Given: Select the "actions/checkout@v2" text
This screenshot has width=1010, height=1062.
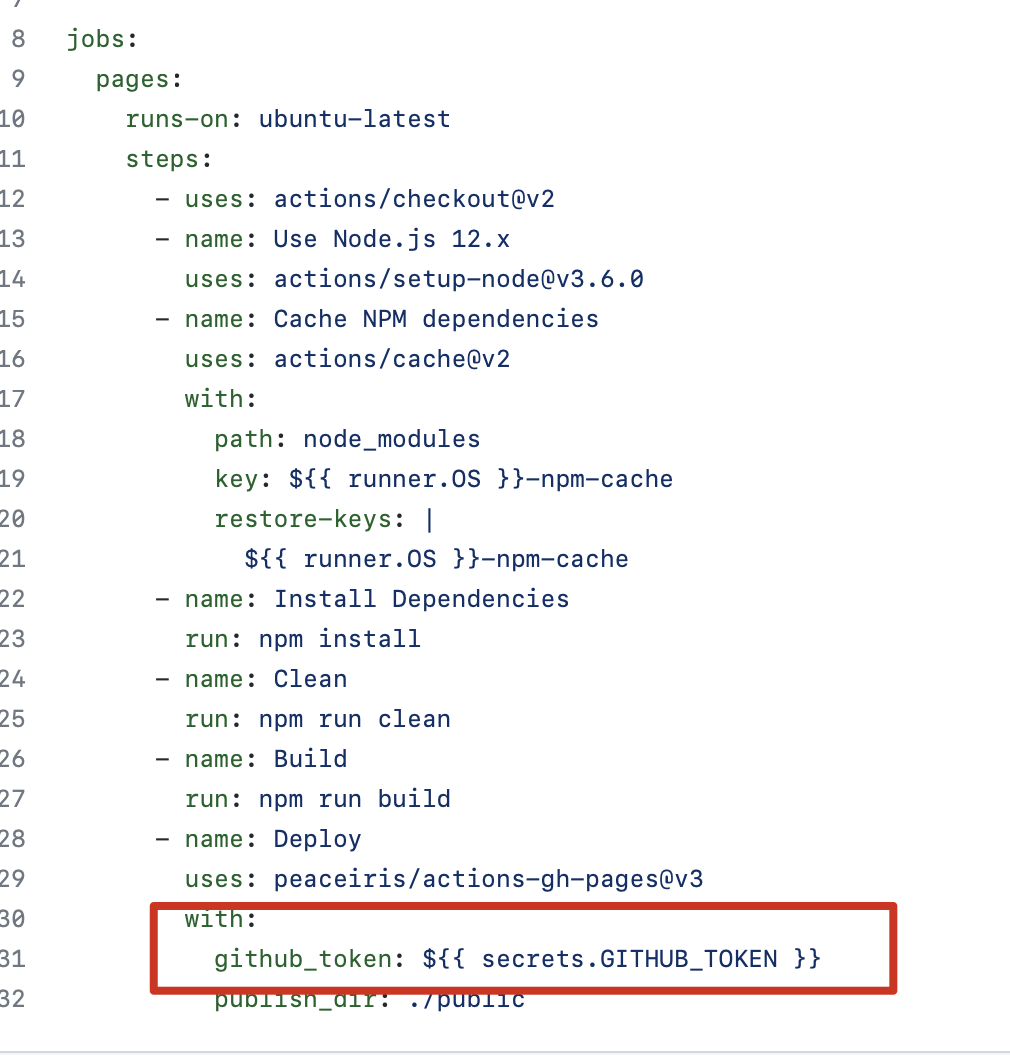Looking at the screenshot, I should pyautogui.click(x=414, y=199).
